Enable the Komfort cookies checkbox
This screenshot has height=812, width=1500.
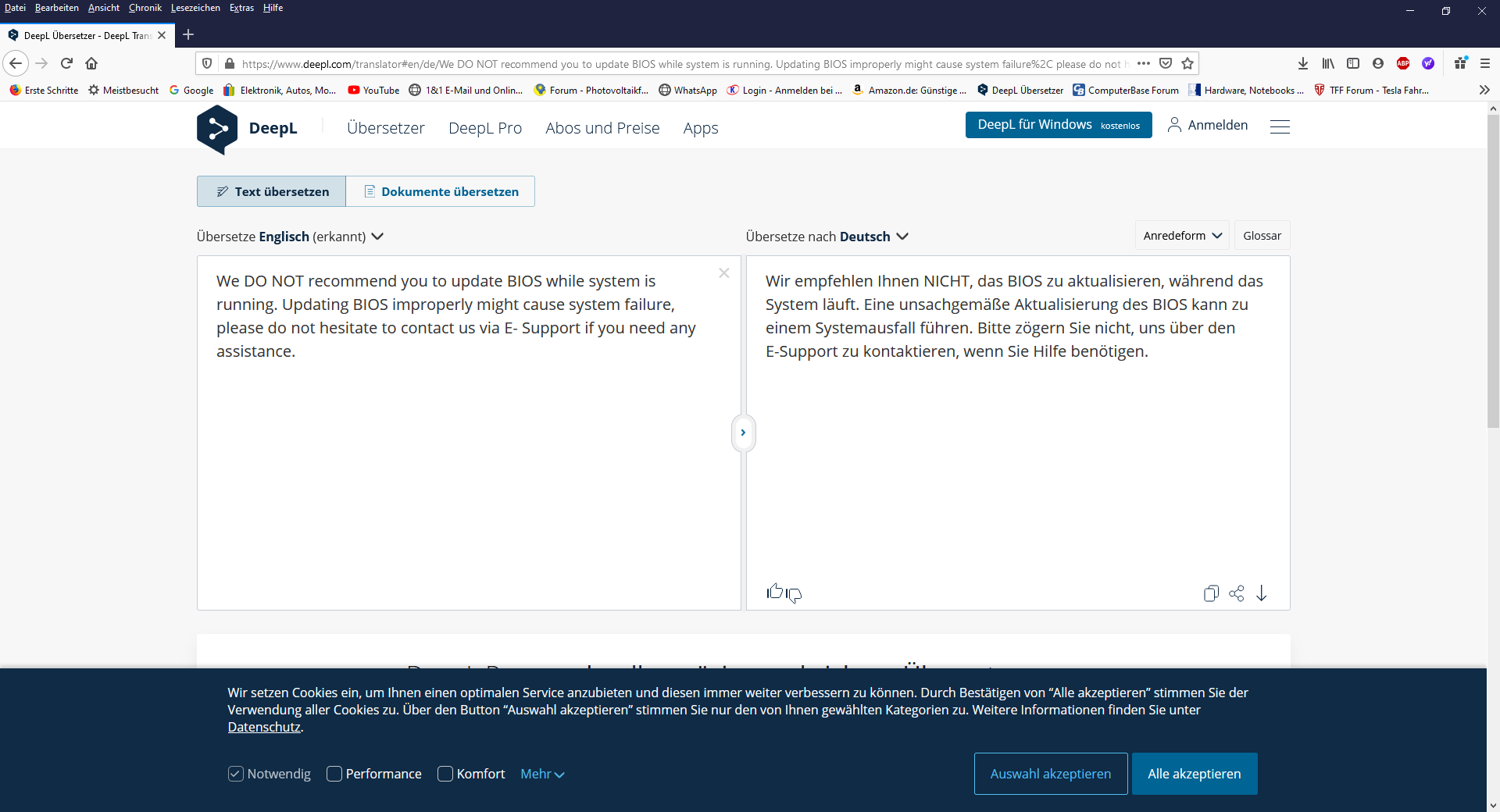445,774
